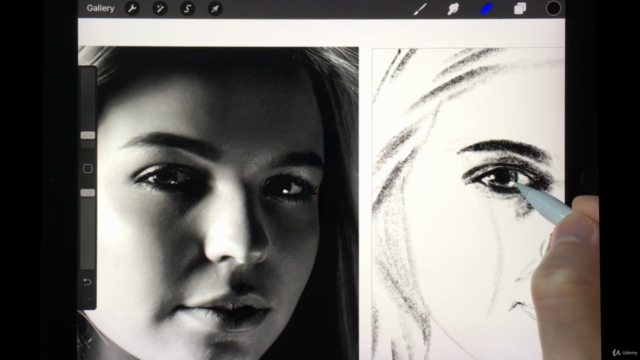
Task: Open the Layers panel
Action: coord(520,9)
